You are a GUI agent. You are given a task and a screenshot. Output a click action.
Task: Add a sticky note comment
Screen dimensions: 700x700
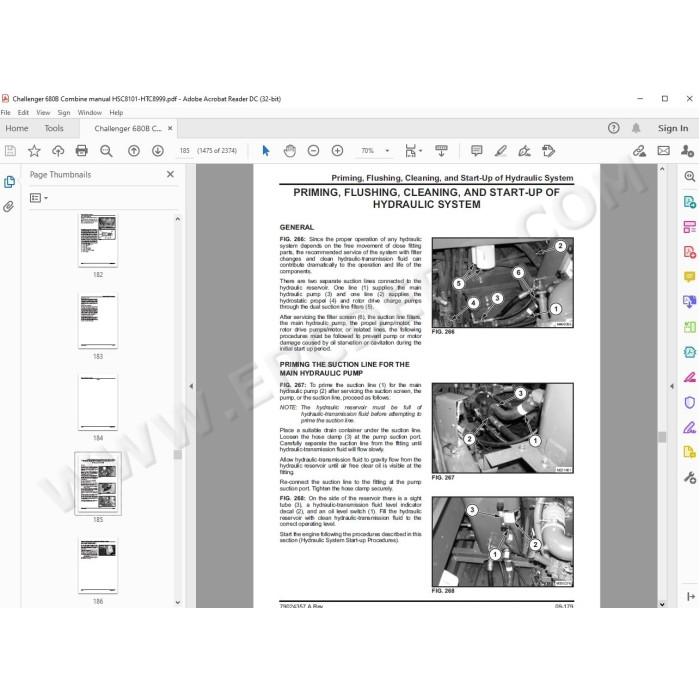476,151
